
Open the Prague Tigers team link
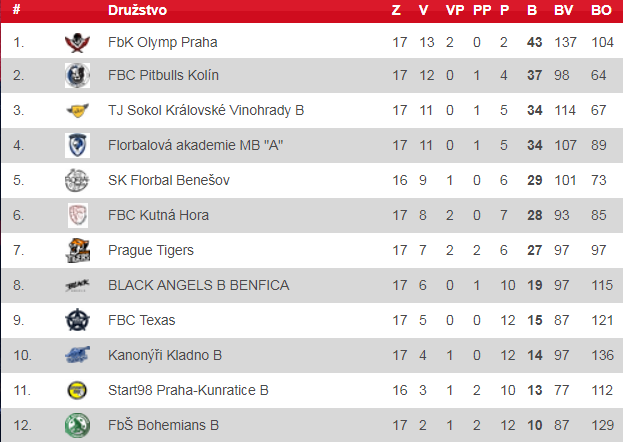click(x=151, y=250)
